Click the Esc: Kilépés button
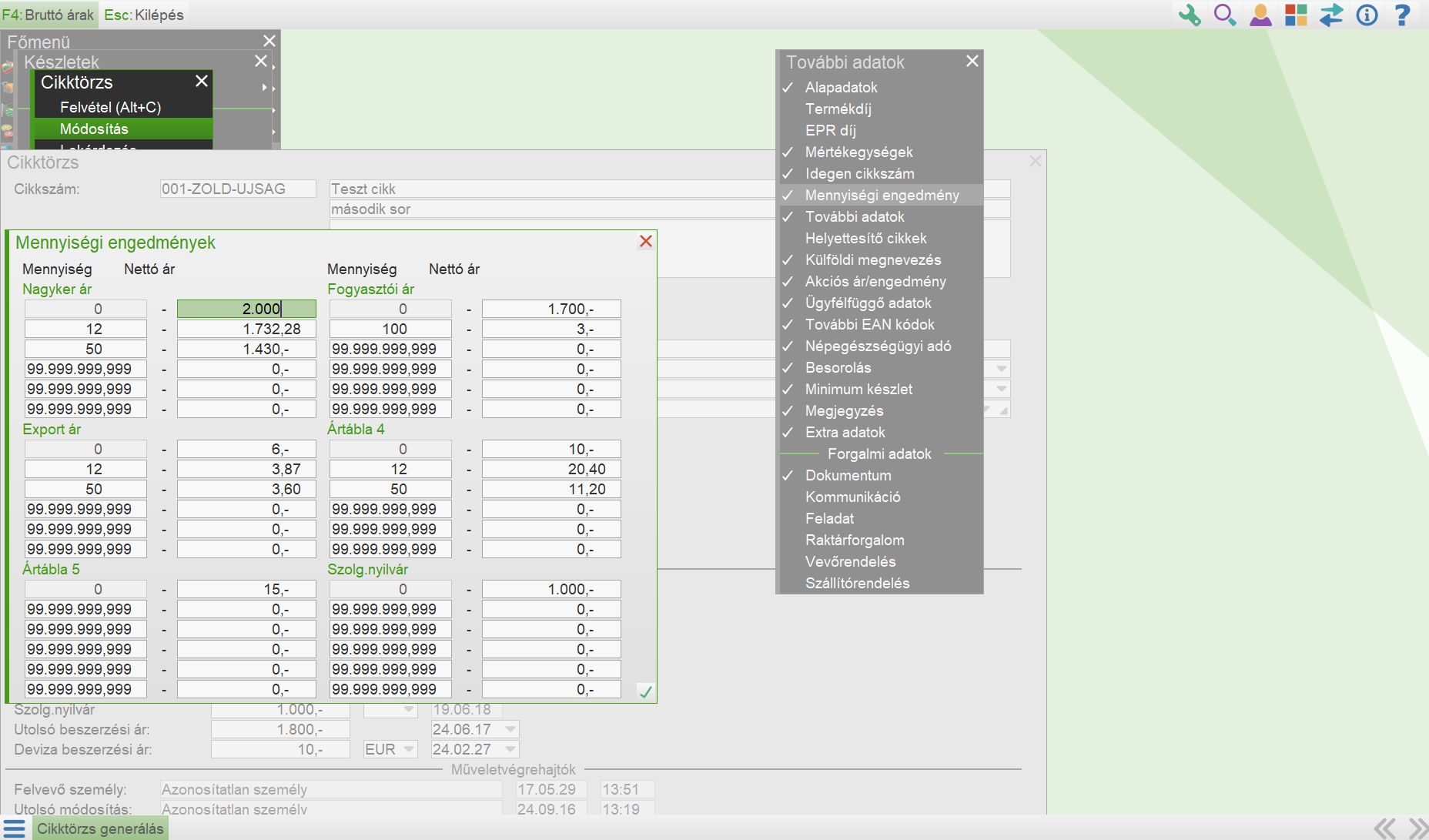 tap(144, 15)
